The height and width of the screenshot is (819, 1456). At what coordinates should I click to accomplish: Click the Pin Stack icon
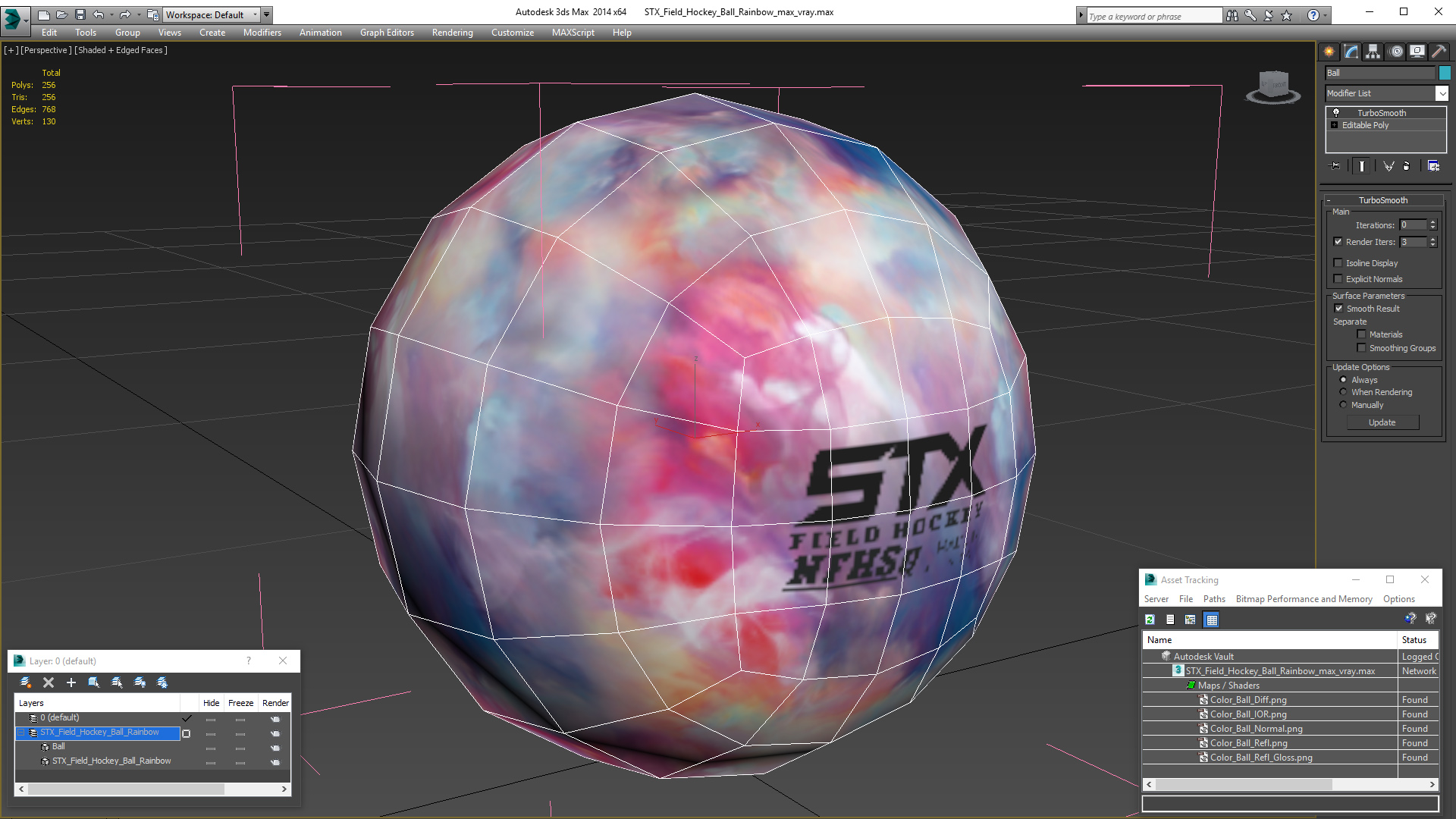[1335, 166]
